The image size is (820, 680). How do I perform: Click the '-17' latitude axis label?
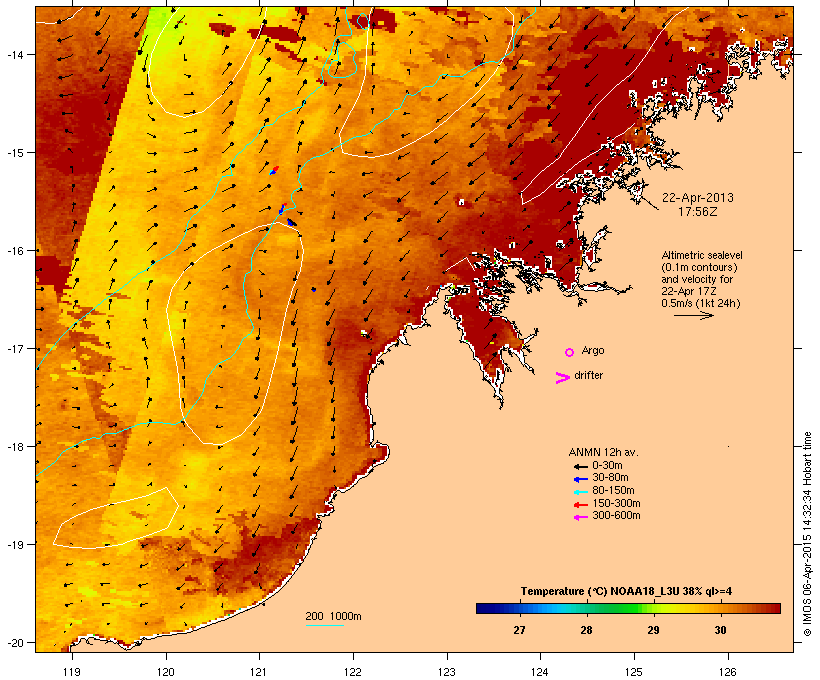pos(14,348)
